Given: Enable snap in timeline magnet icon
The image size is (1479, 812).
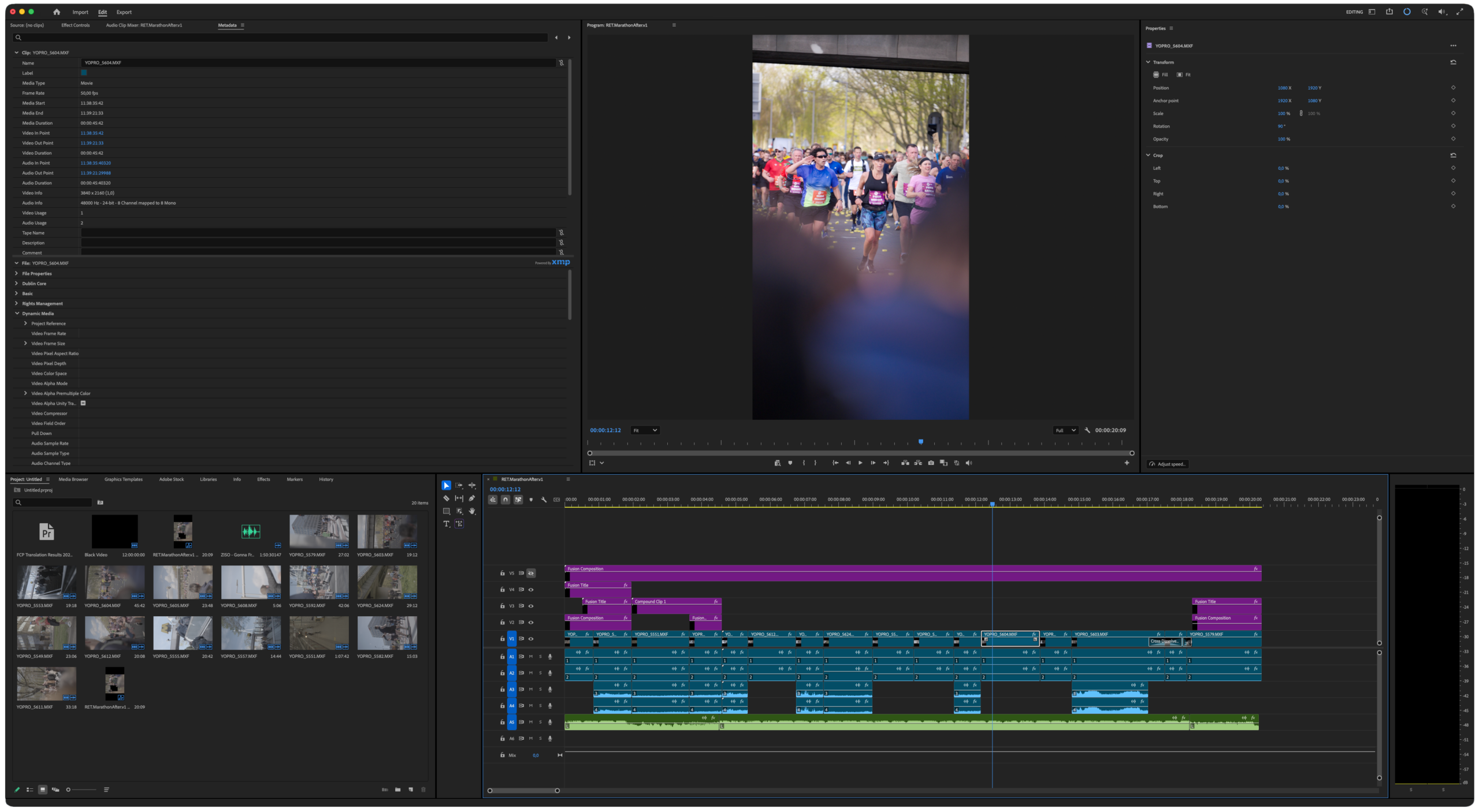Looking at the screenshot, I should click(506, 500).
